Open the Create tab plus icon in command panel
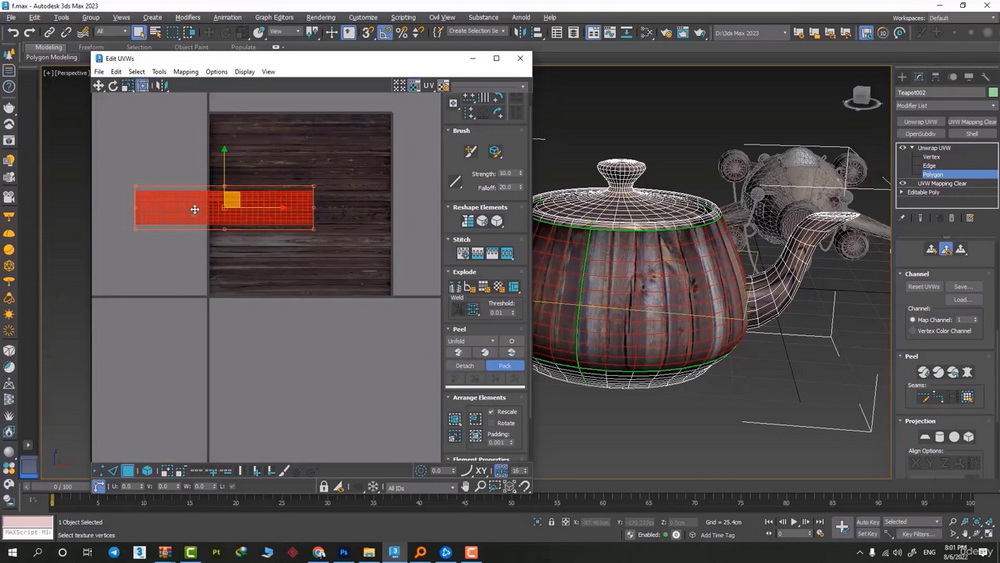Image resolution: width=1000 pixels, height=563 pixels. [x=902, y=77]
